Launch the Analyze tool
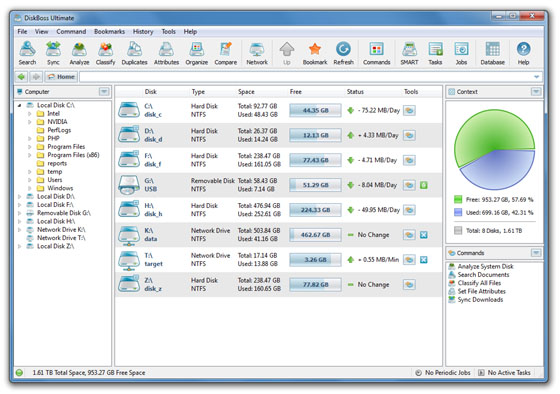560x394 pixels. pos(79,53)
